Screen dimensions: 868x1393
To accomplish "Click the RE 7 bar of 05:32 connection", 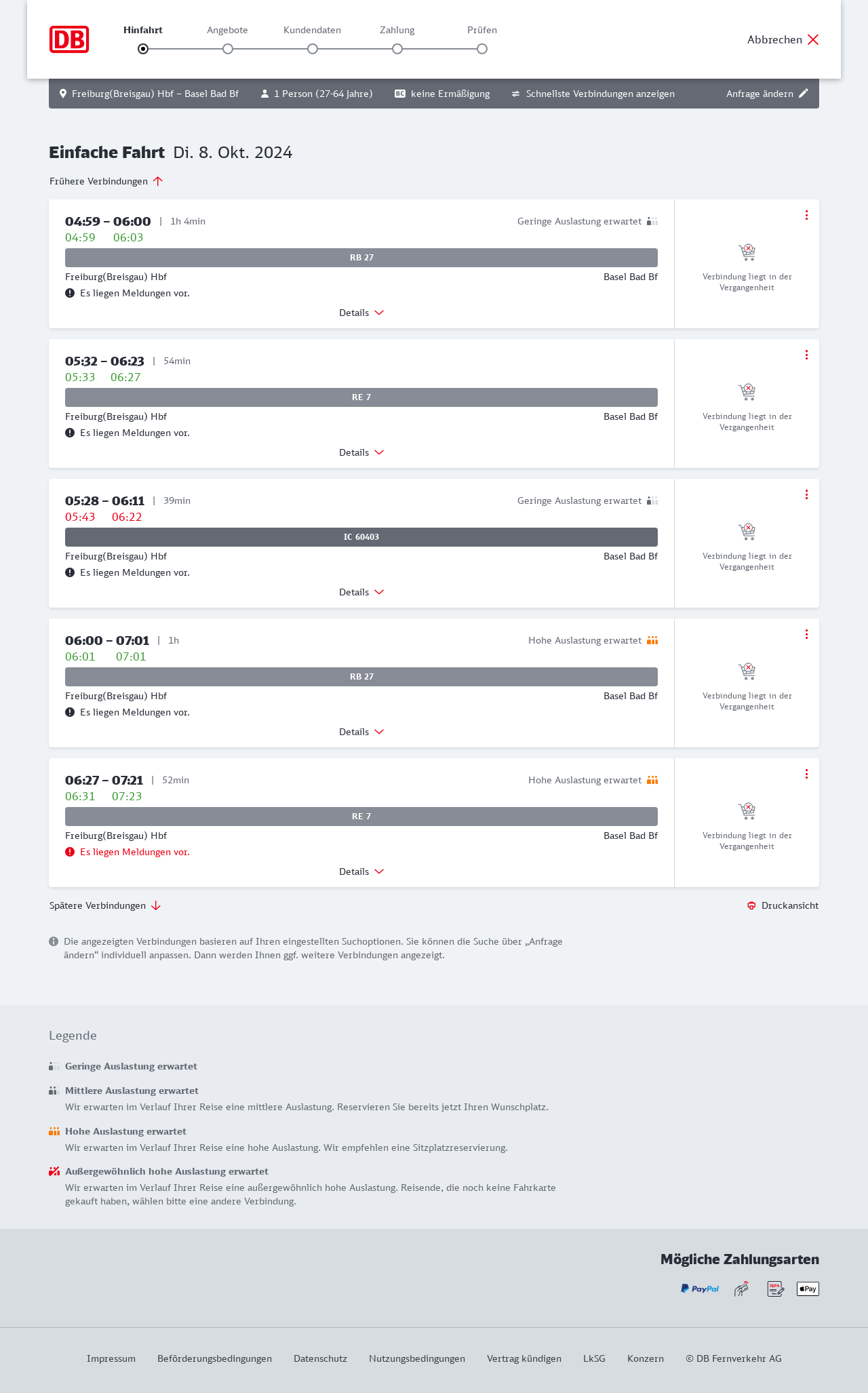I will (361, 397).
